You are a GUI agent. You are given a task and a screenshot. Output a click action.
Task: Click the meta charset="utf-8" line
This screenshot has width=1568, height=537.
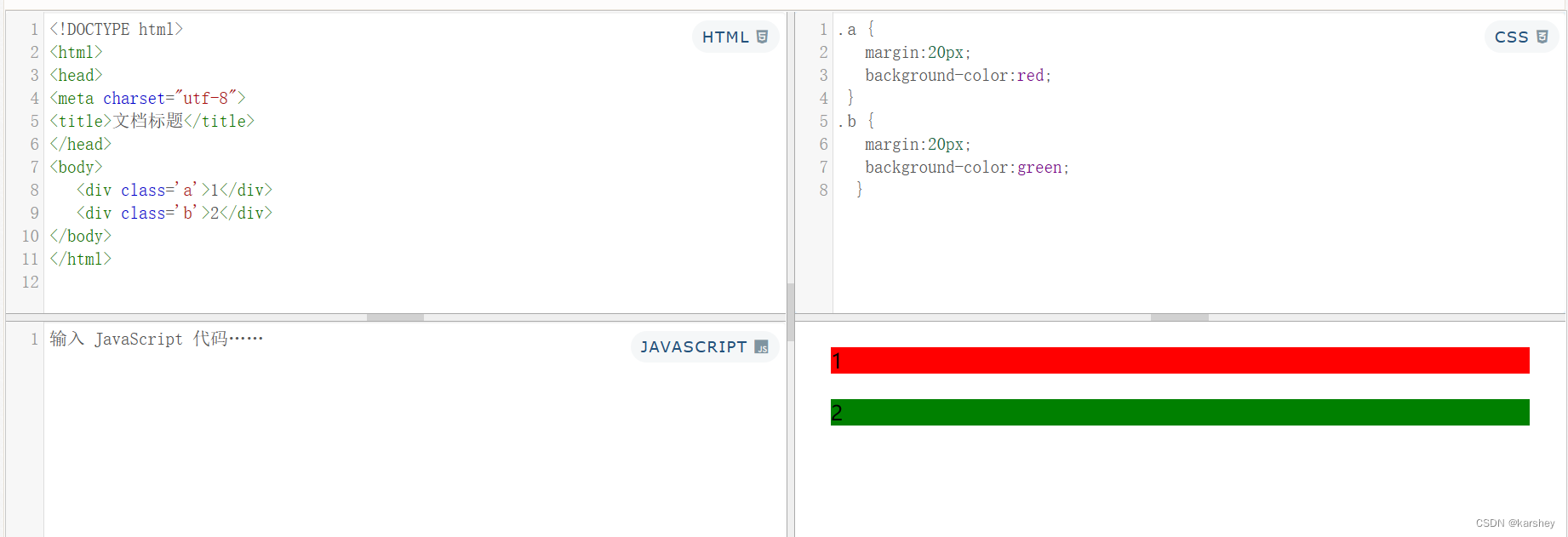147,98
